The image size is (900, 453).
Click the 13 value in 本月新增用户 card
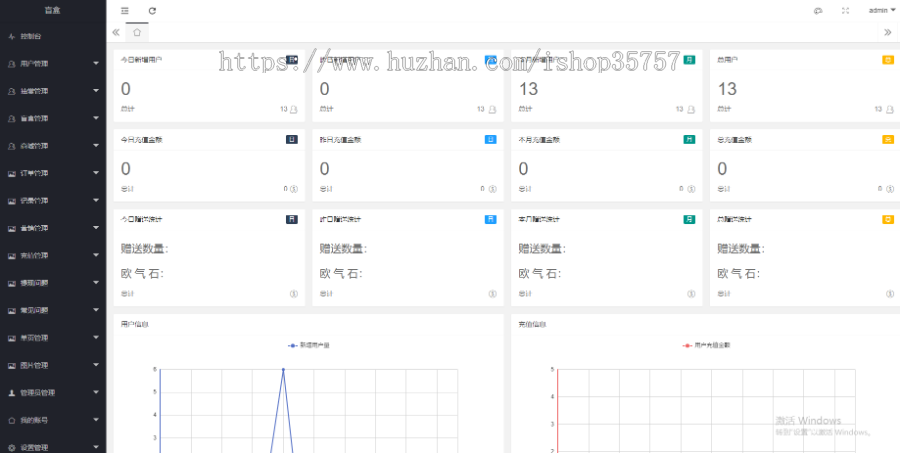click(x=529, y=89)
